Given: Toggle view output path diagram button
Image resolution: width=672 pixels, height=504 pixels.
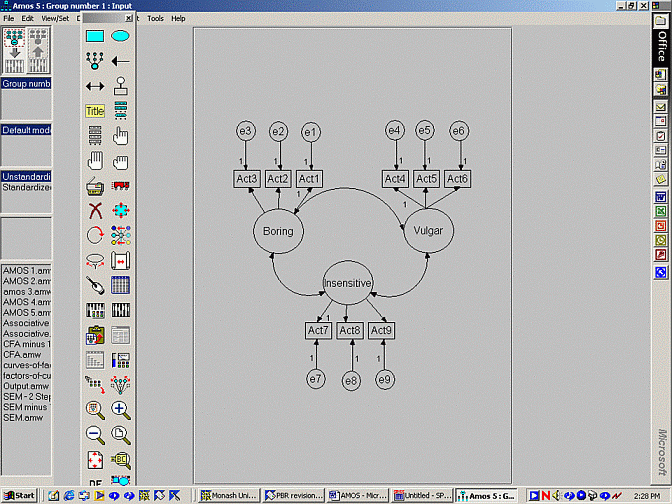Looking at the screenshot, I should tap(38, 49).
